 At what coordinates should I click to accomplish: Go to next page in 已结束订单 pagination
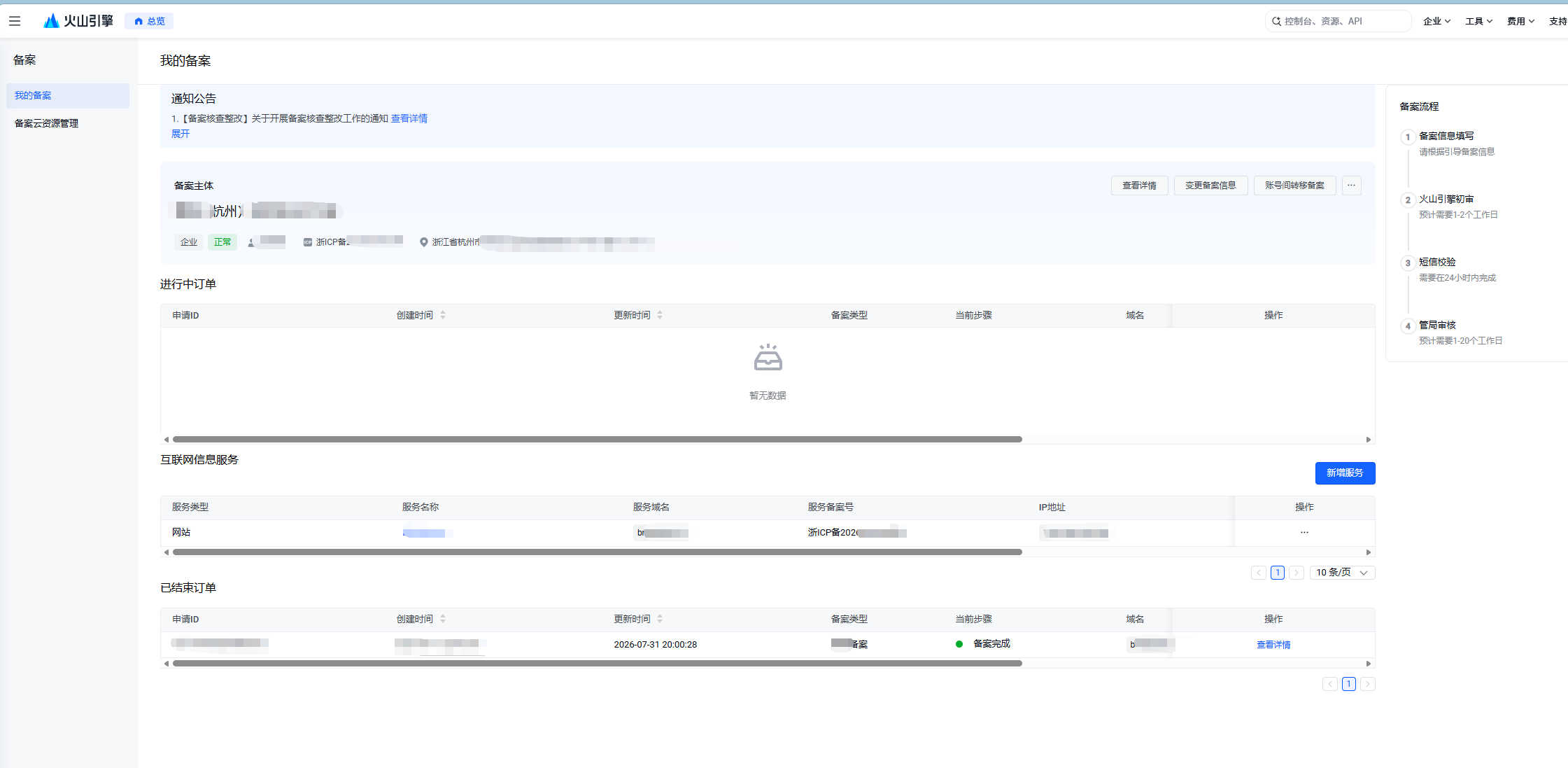[1368, 684]
